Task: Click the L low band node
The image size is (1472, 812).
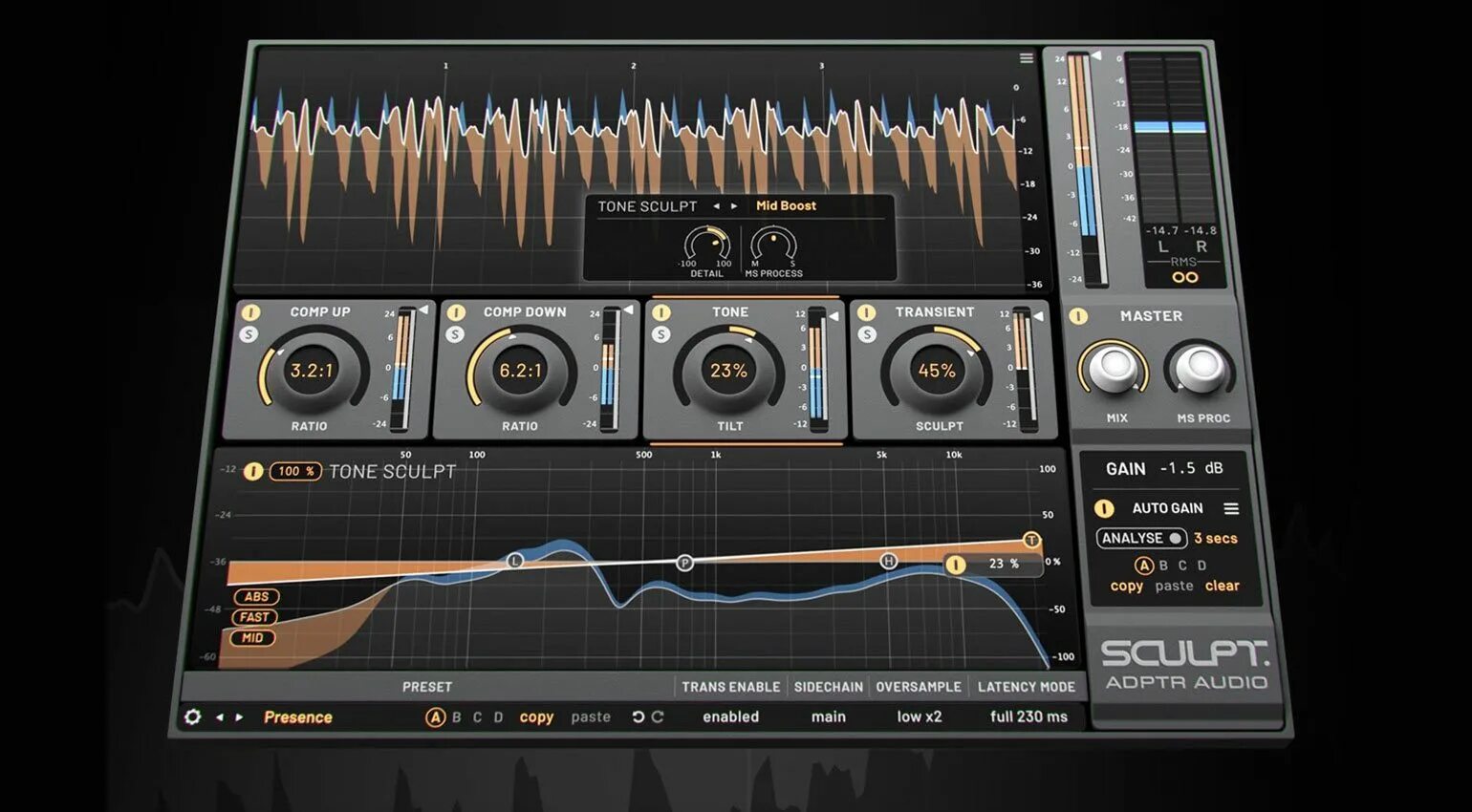Action: [x=514, y=560]
